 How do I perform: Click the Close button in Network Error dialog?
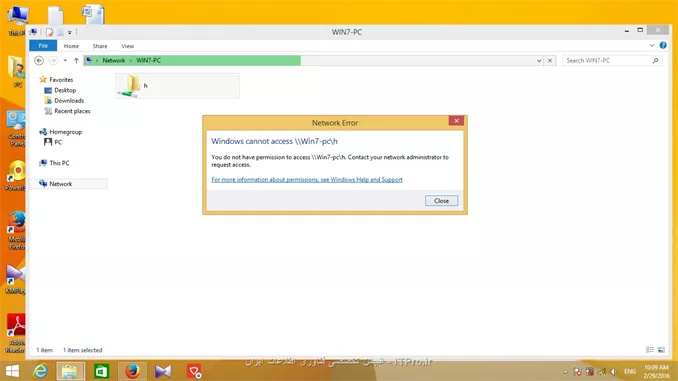441,201
